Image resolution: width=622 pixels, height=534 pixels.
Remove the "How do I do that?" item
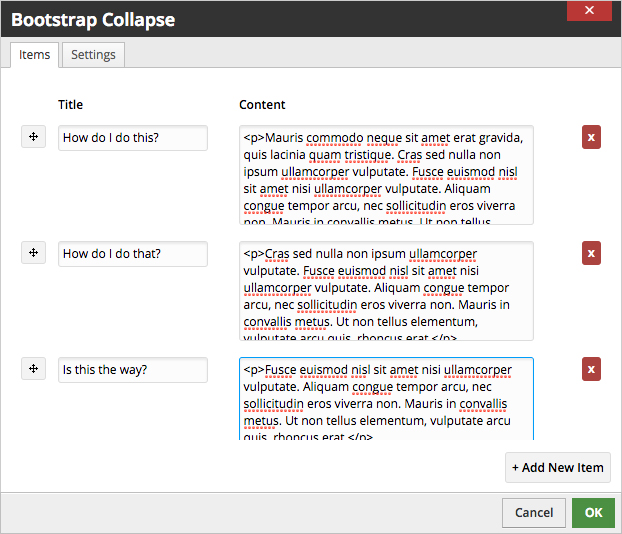pyautogui.click(x=591, y=254)
